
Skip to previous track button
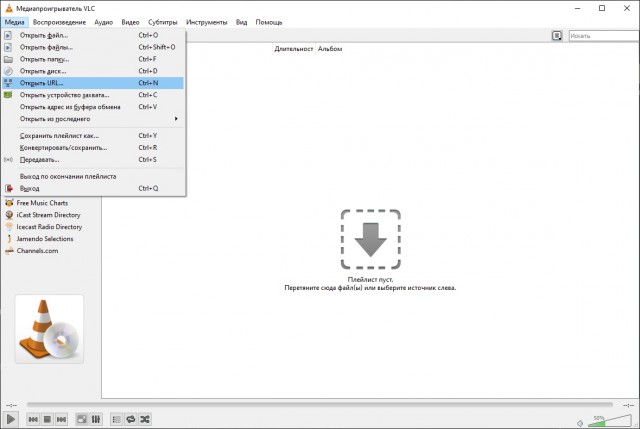coord(33,418)
